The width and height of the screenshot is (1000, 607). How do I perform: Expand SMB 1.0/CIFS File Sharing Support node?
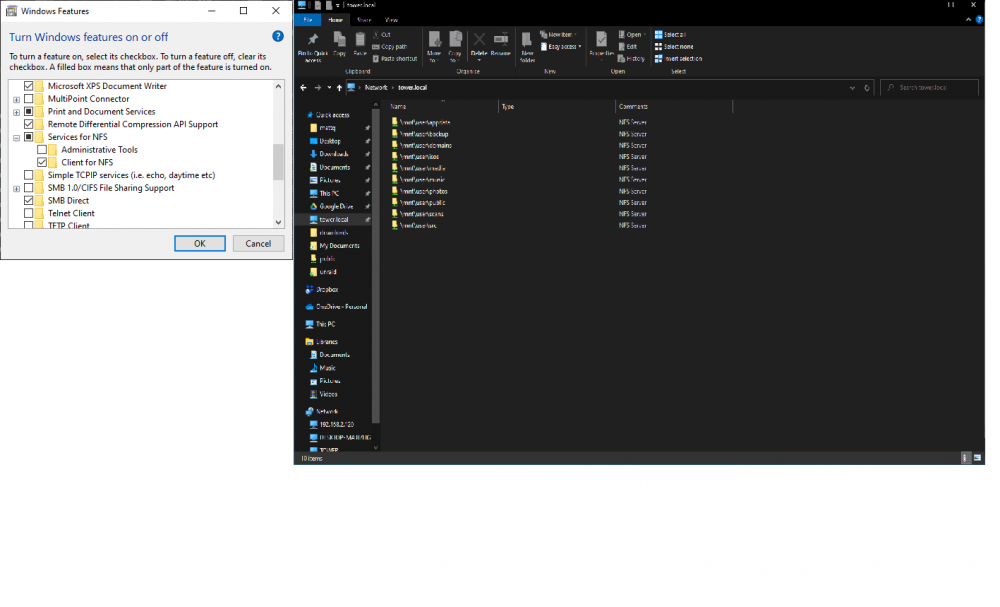[17, 189]
